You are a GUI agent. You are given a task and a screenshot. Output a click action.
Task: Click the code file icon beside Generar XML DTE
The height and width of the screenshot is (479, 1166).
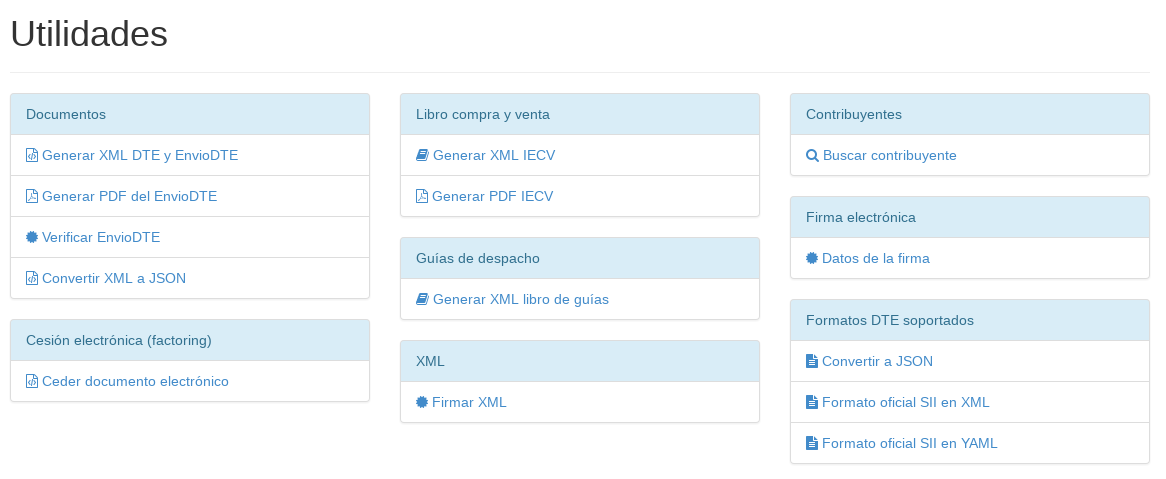click(32, 155)
